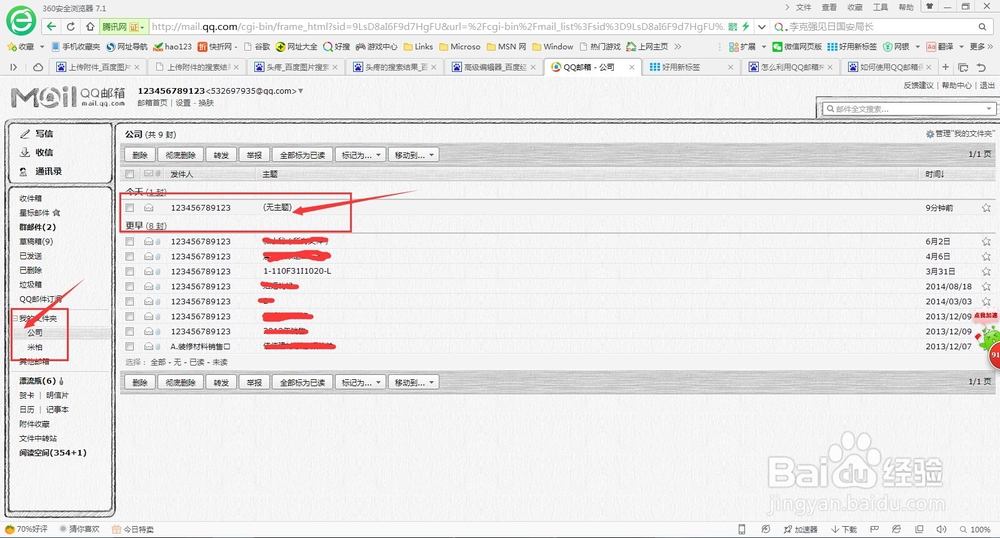Open the 收藏 favorites star icon
This screenshot has height=538, width=1000.
(x=11, y=47)
